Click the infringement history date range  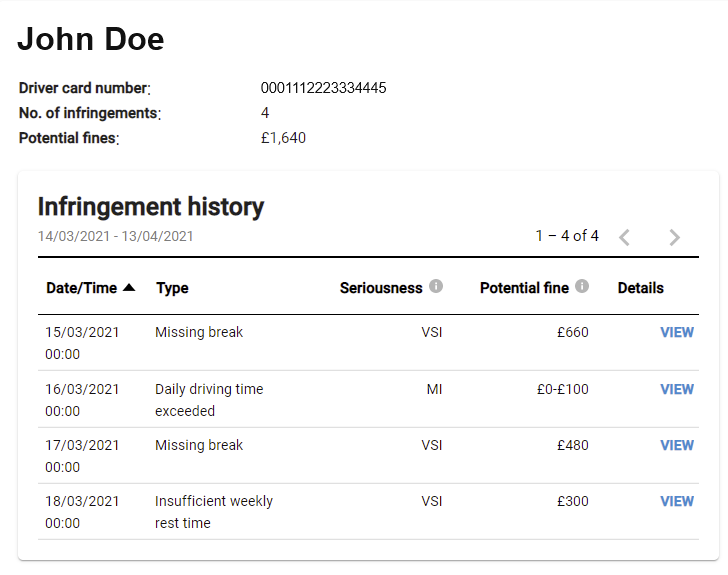point(116,236)
